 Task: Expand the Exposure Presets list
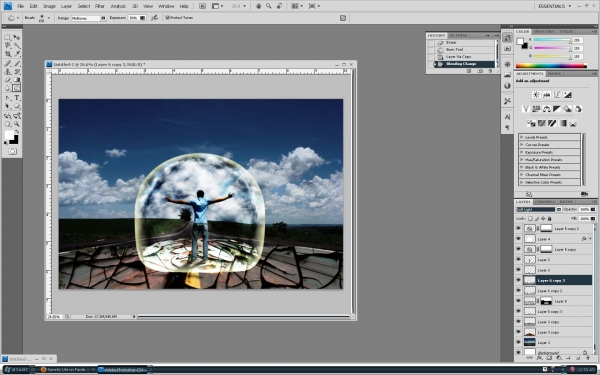point(522,152)
